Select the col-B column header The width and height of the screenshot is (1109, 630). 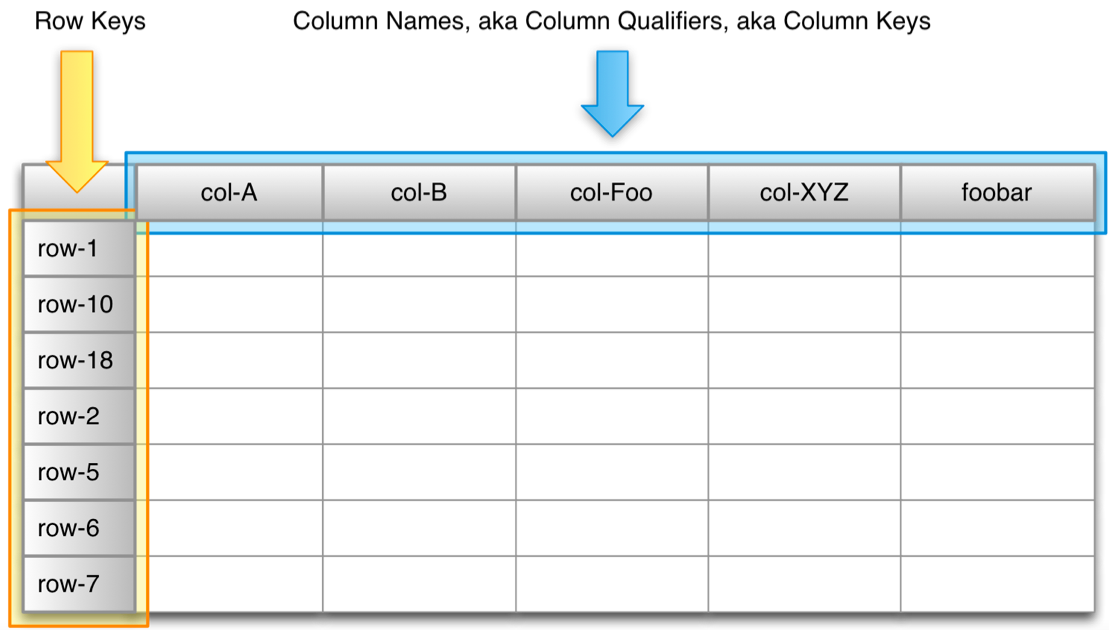[419, 192]
